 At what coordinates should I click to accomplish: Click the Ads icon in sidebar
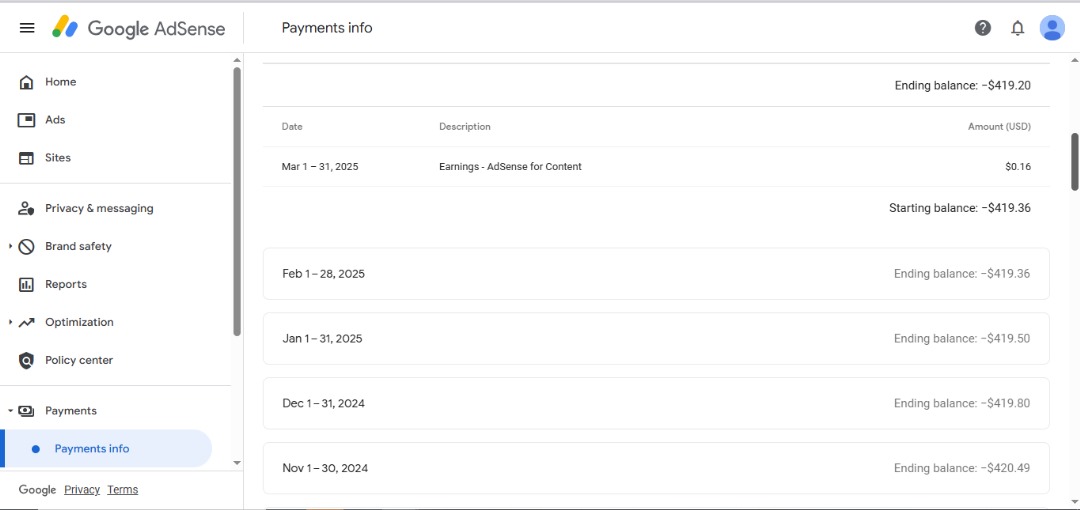27,120
